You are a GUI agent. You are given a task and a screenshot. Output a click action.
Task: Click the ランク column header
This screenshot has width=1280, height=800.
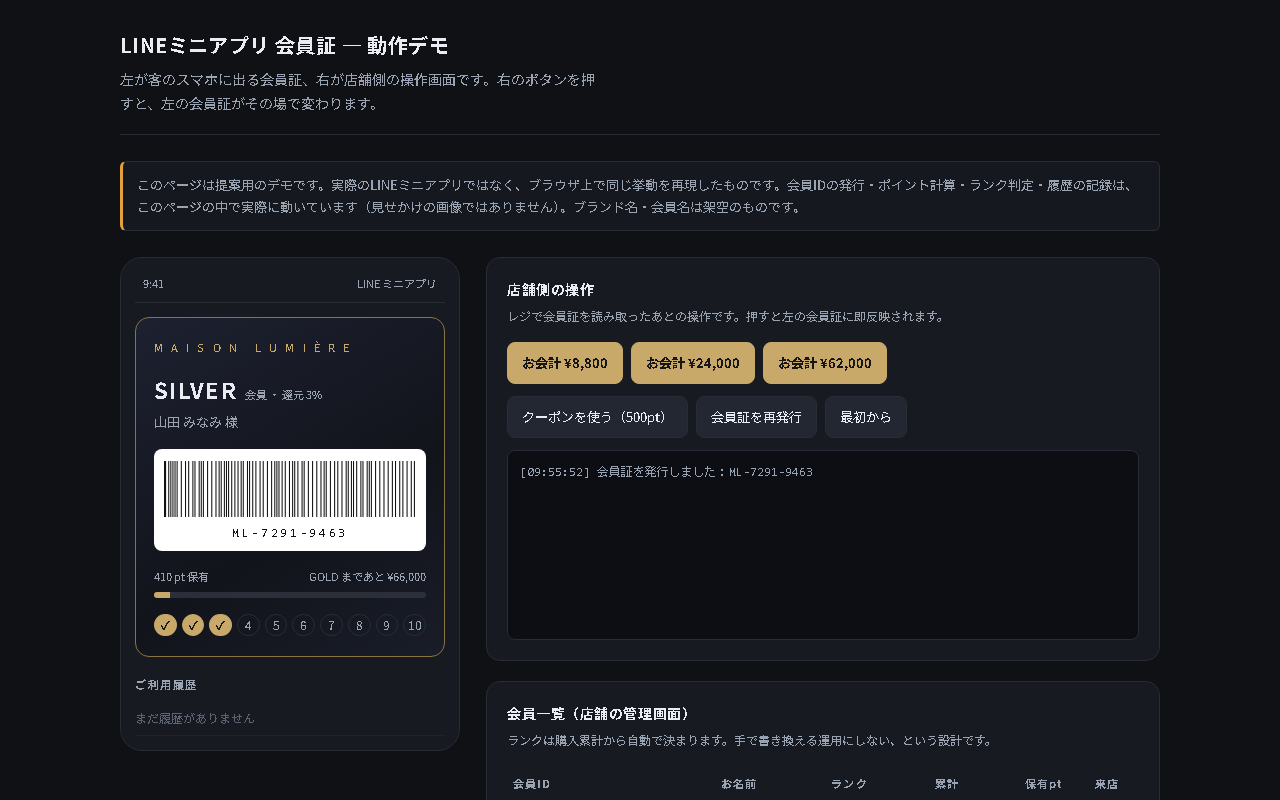click(x=849, y=784)
